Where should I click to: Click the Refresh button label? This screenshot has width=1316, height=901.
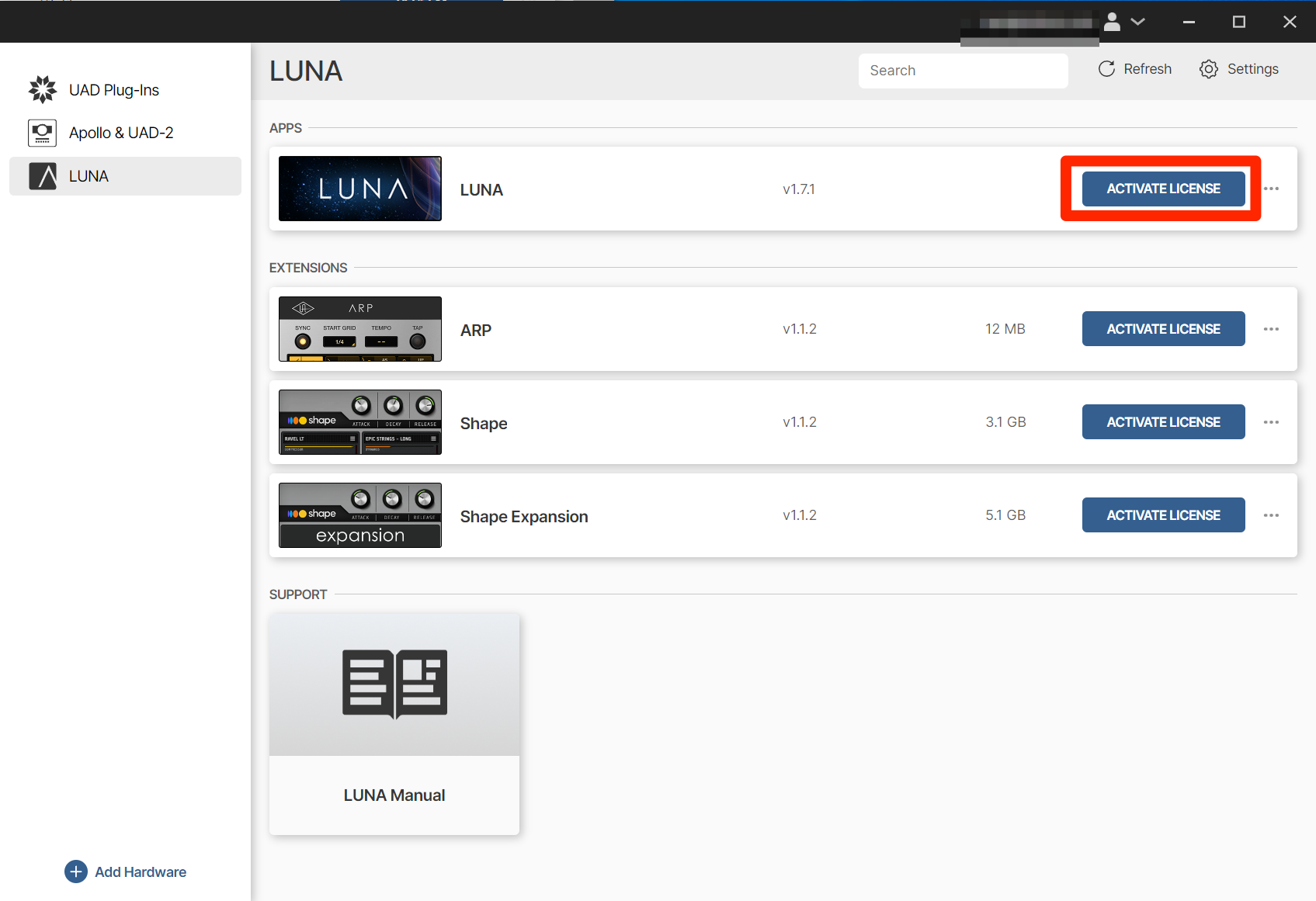coord(1148,69)
